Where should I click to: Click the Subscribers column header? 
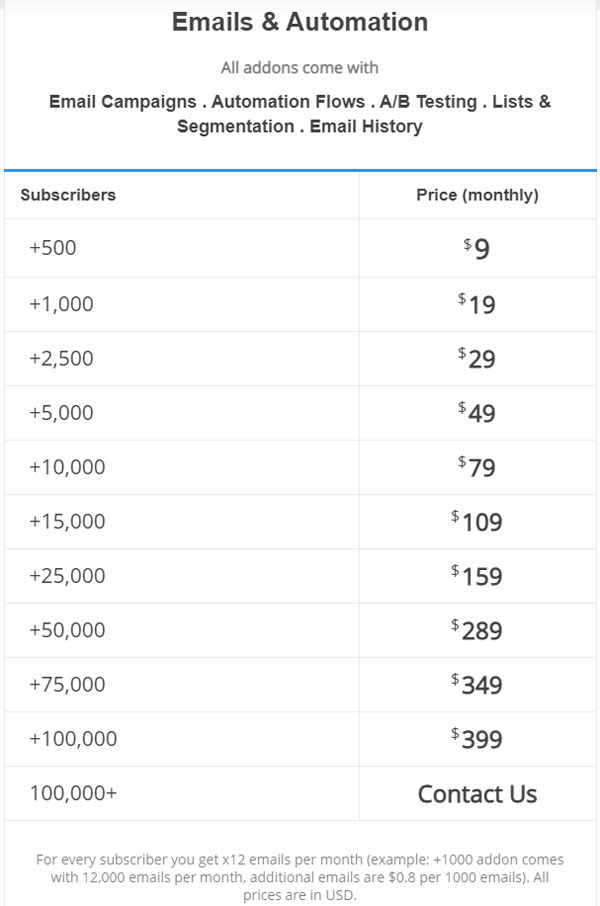(68, 195)
